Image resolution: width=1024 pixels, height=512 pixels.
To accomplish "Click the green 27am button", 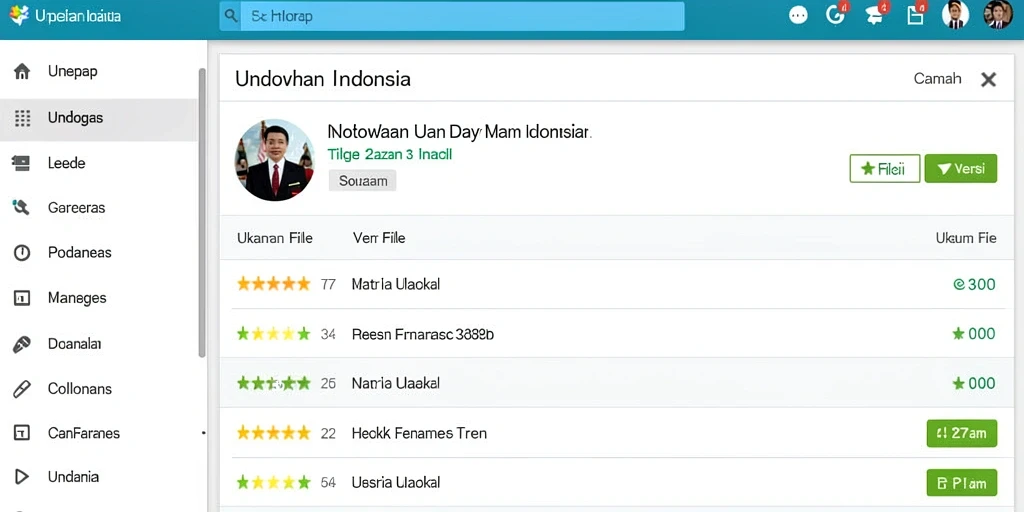I will pyautogui.click(x=961, y=433).
